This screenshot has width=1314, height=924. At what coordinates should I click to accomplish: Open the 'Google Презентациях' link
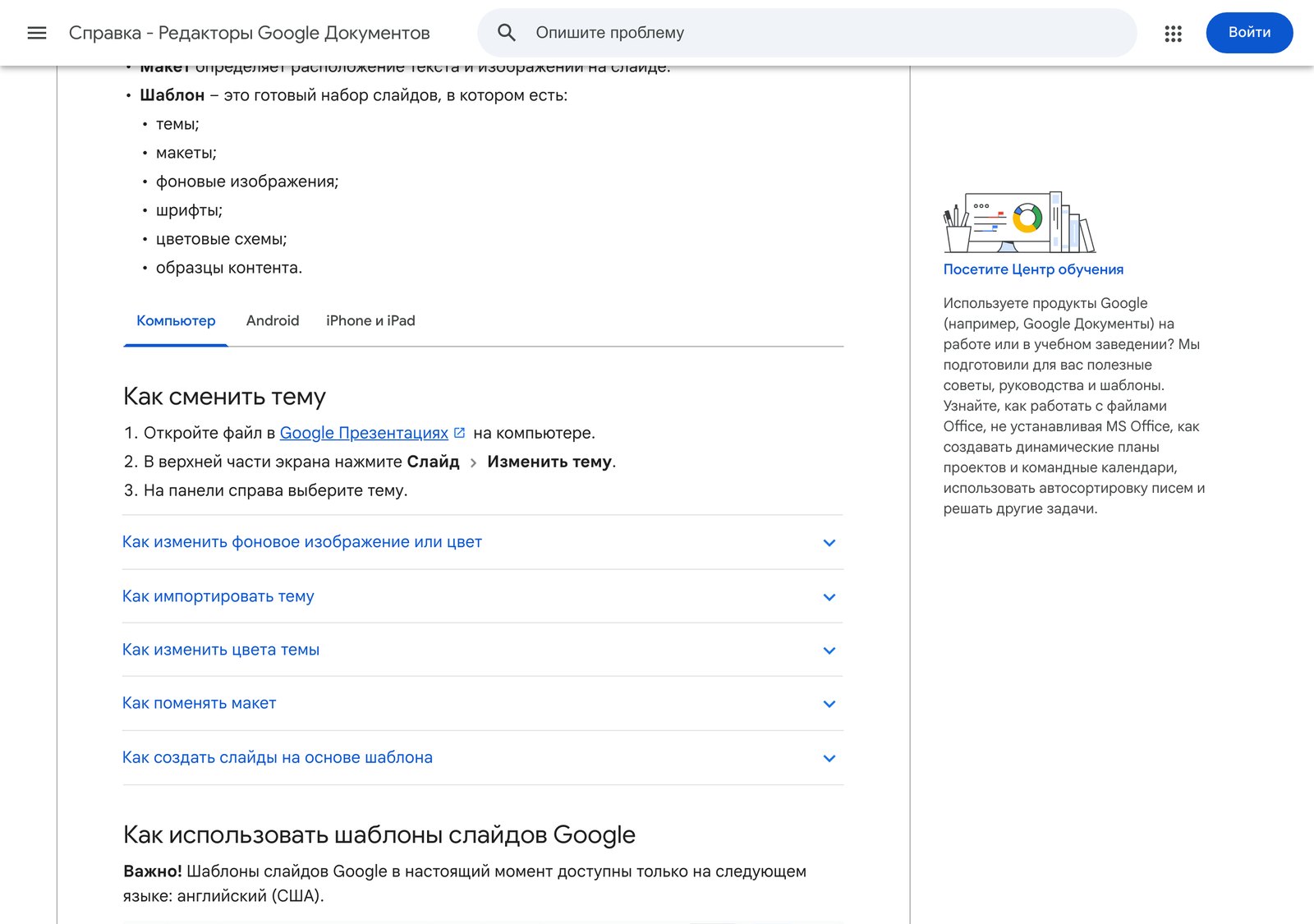[x=364, y=433]
